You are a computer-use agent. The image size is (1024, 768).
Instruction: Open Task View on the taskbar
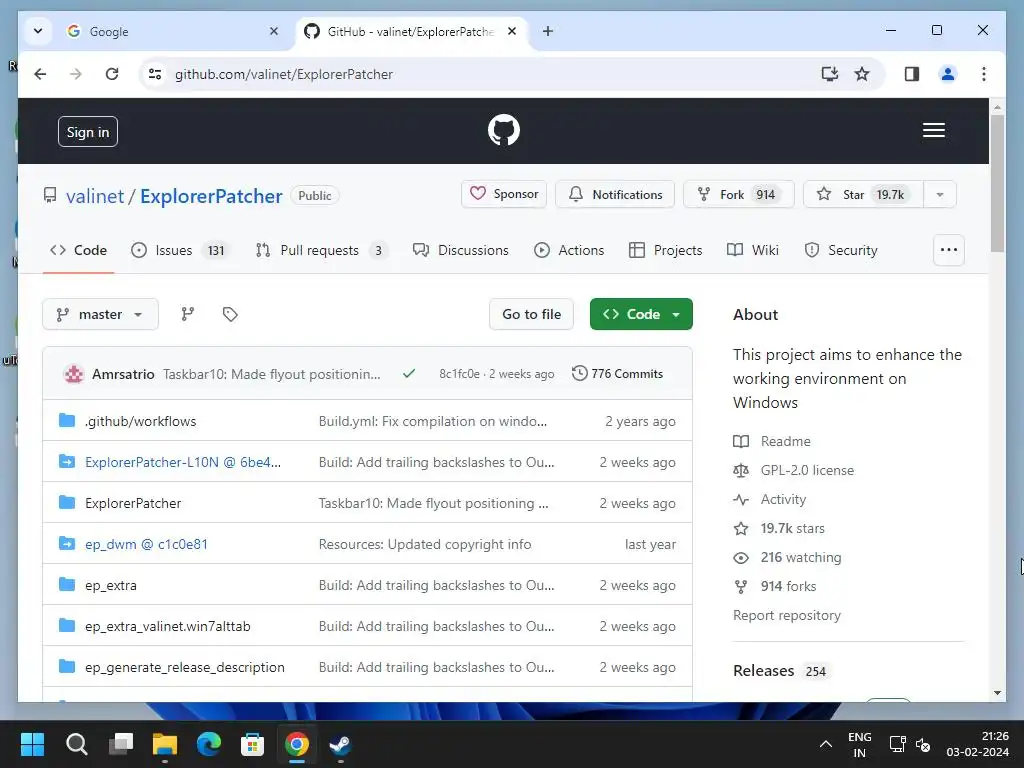point(121,744)
